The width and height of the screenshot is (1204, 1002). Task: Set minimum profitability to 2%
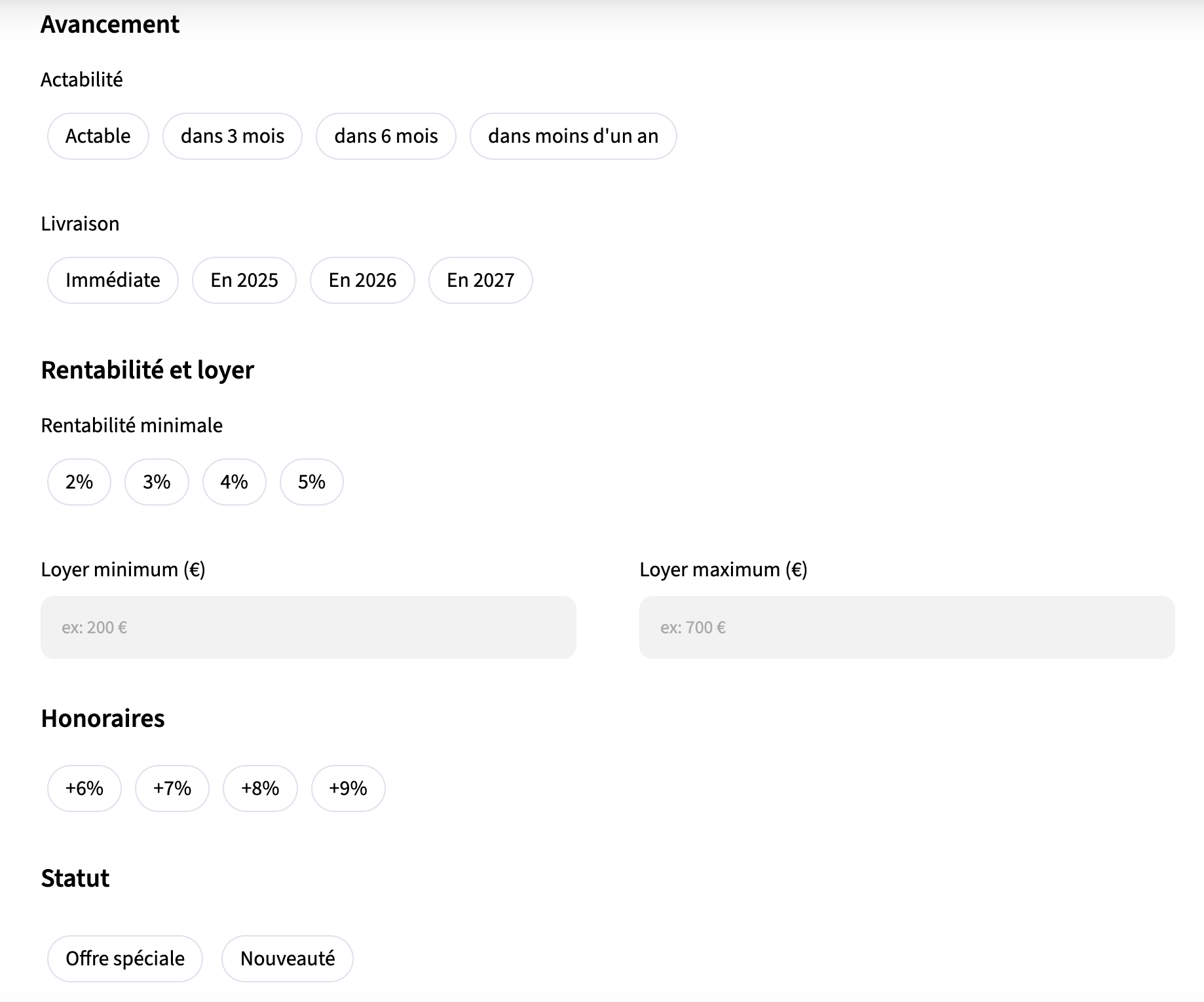pos(79,482)
